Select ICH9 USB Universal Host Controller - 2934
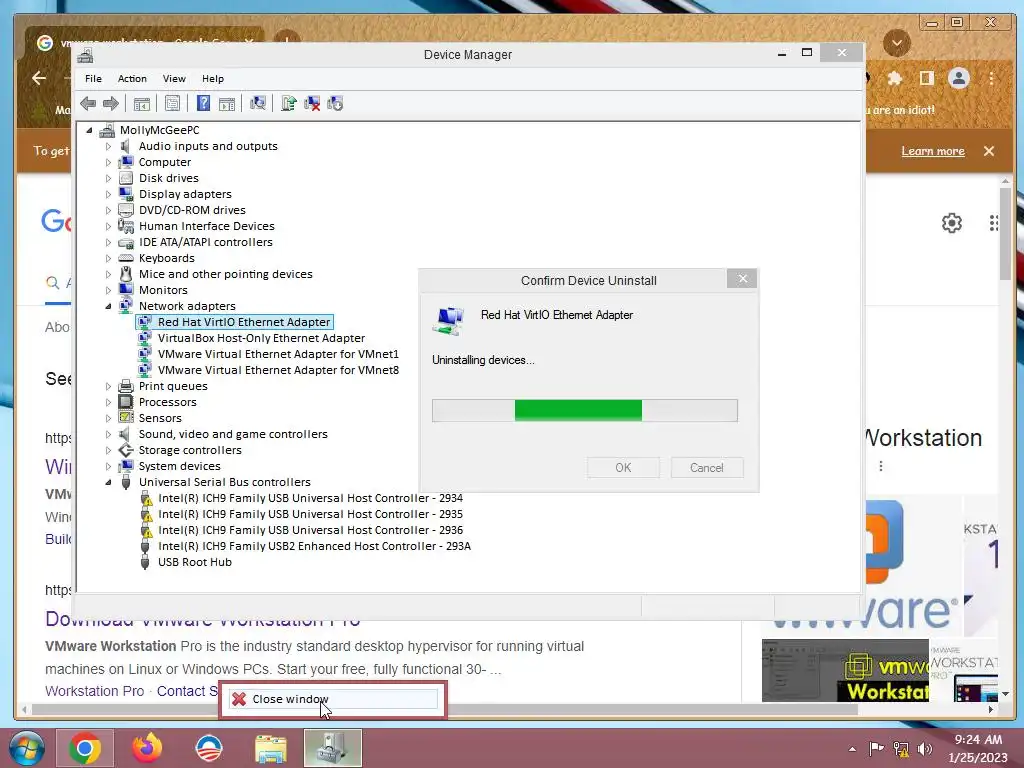 (310, 498)
